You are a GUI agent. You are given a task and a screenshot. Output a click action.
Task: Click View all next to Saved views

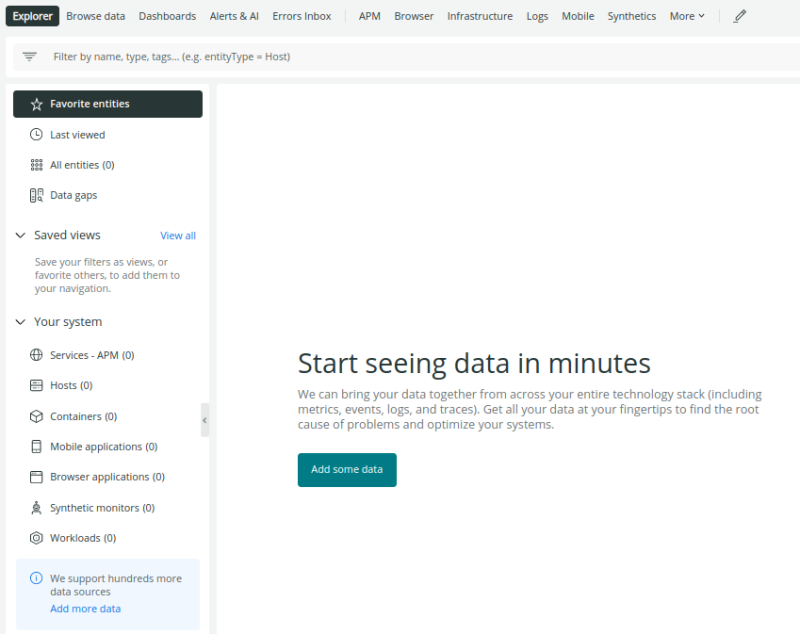click(x=178, y=235)
